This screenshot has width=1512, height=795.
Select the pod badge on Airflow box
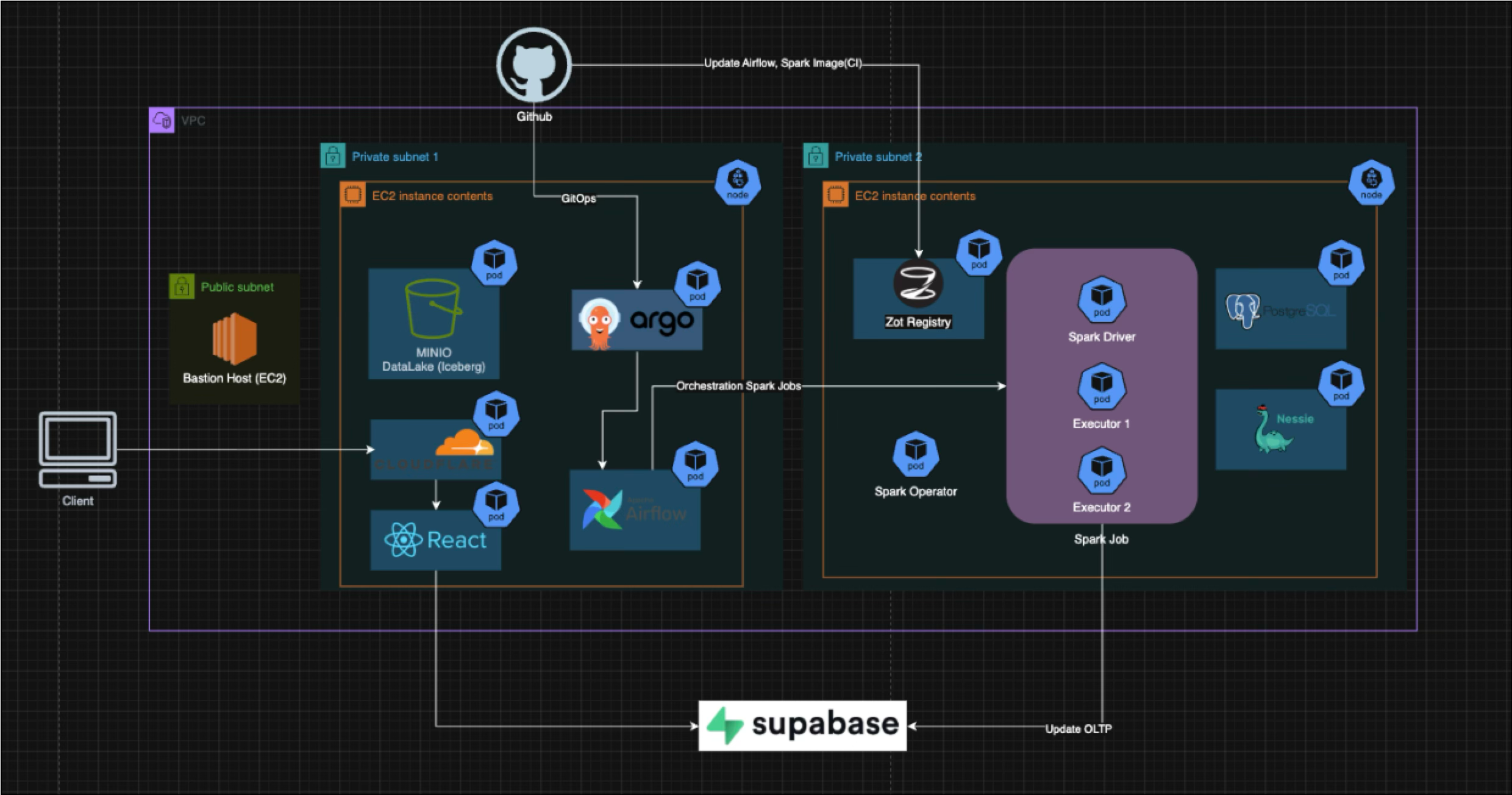(695, 465)
